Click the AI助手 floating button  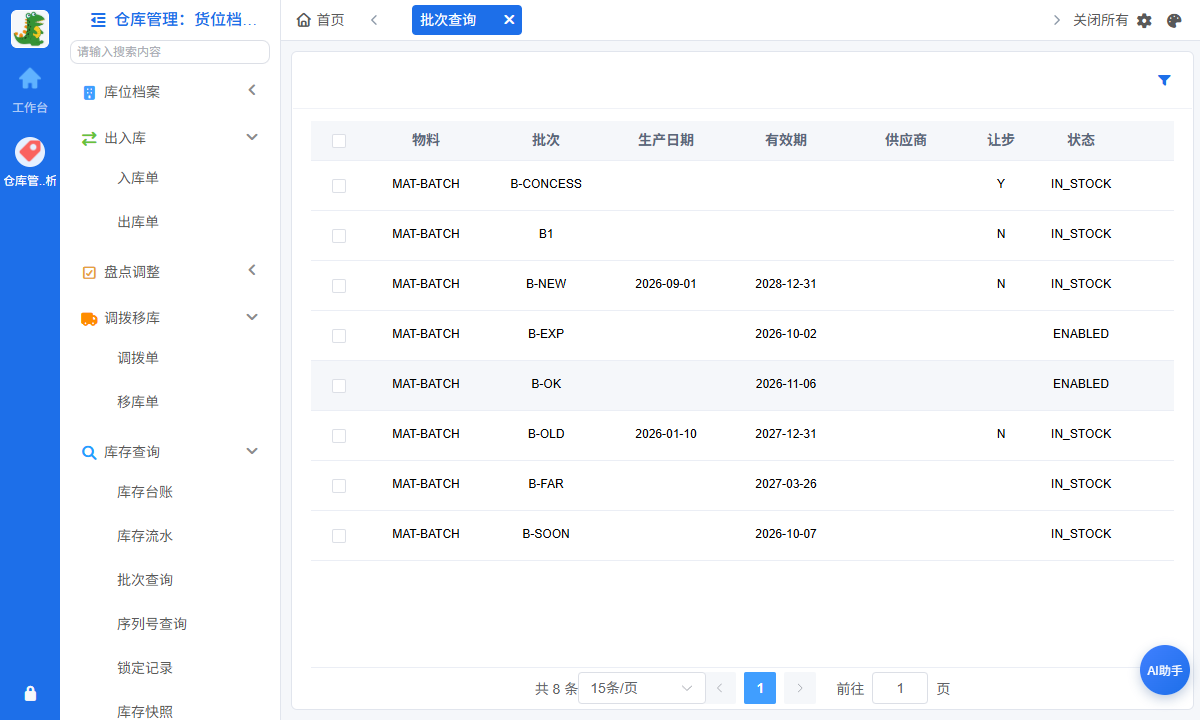point(1164,670)
